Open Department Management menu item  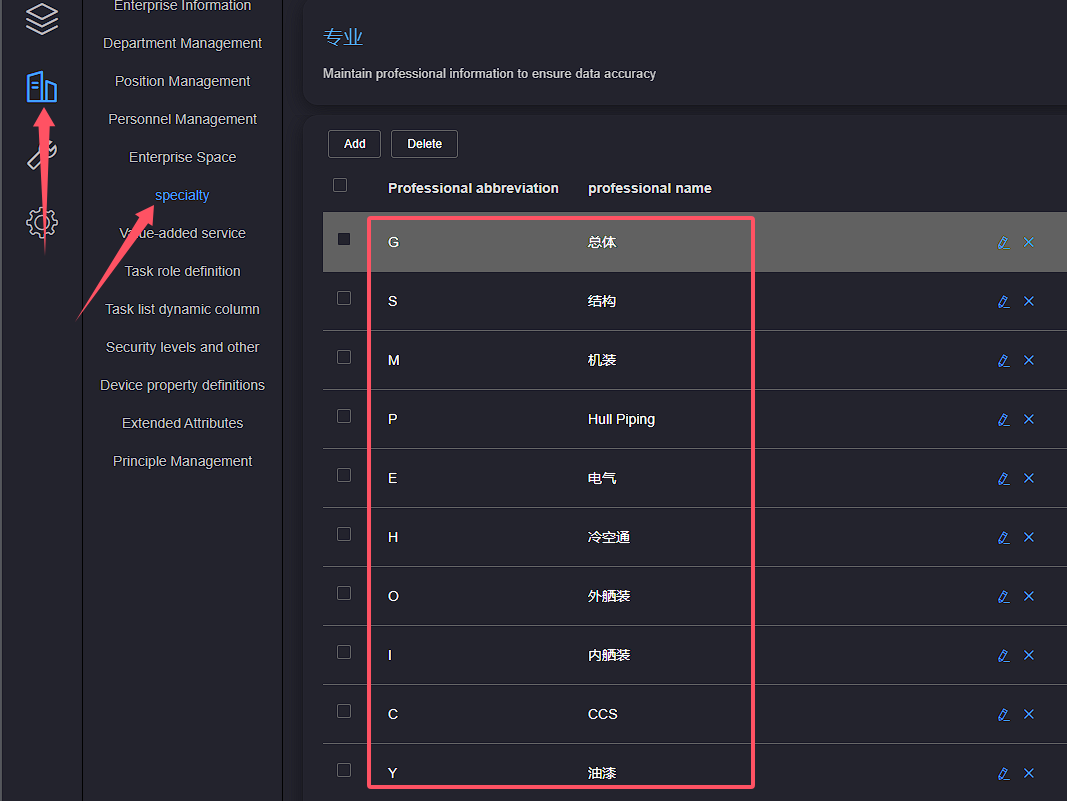182,43
